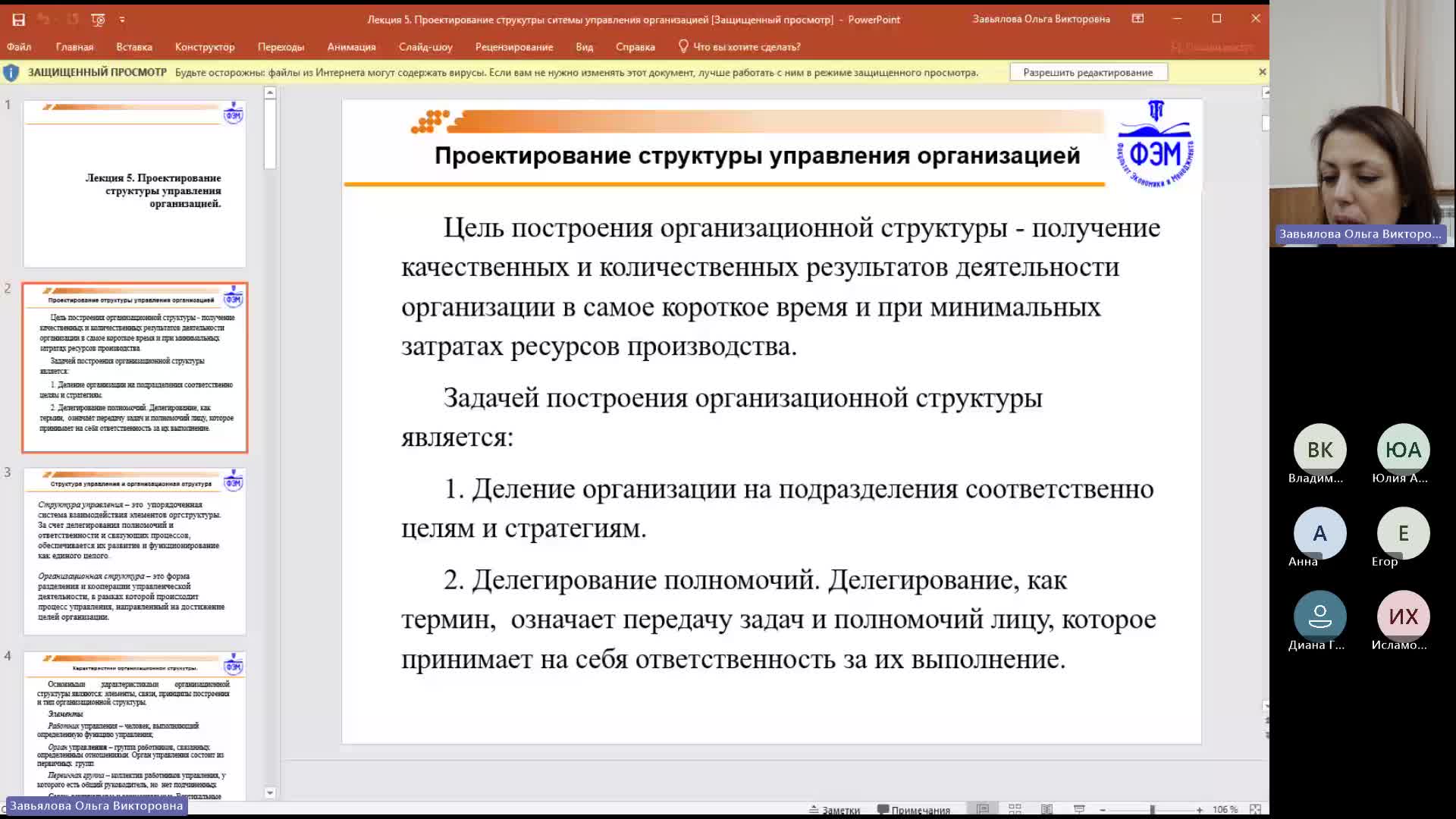The height and width of the screenshot is (819, 1456).
Task: Save the presentation with the floppy disk icon
Action: (19, 20)
